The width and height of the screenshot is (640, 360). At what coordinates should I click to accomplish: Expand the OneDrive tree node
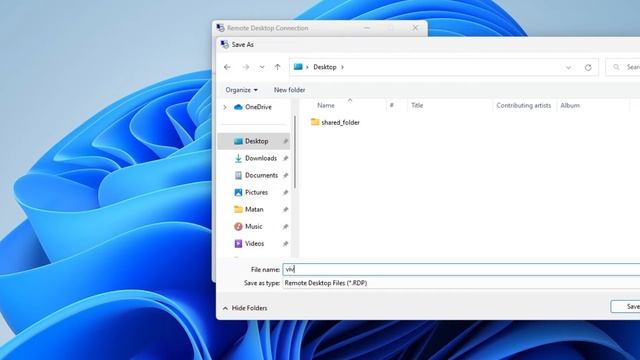pyautogui.click(x=225, y=107)
